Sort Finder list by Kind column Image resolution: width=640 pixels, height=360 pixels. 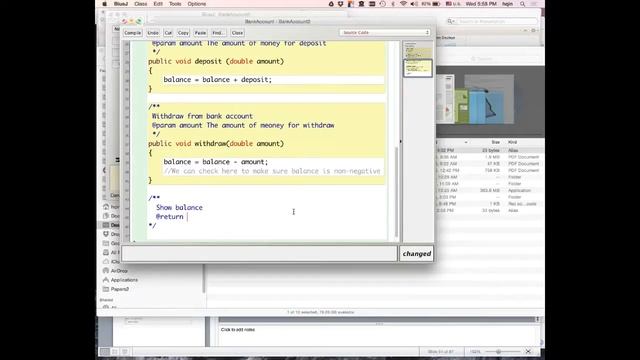click(512, 142)
